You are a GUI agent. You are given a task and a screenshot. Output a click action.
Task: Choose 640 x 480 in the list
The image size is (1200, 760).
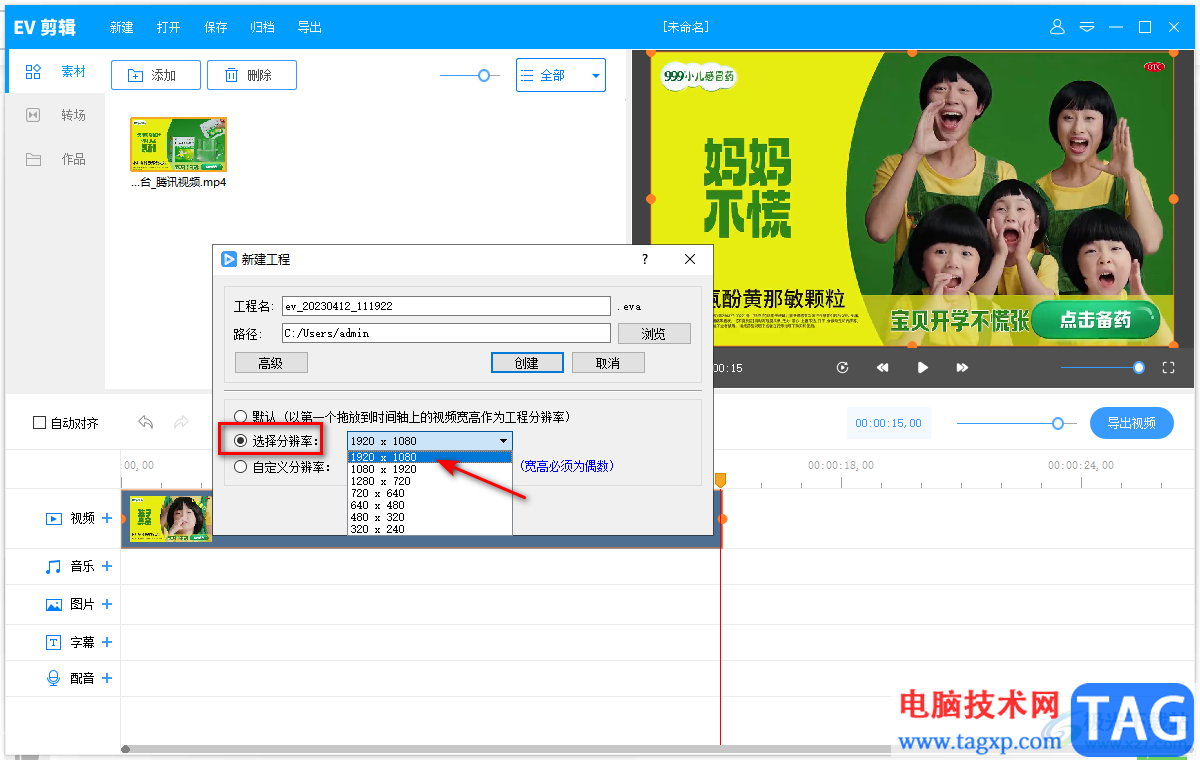point(430,505)
